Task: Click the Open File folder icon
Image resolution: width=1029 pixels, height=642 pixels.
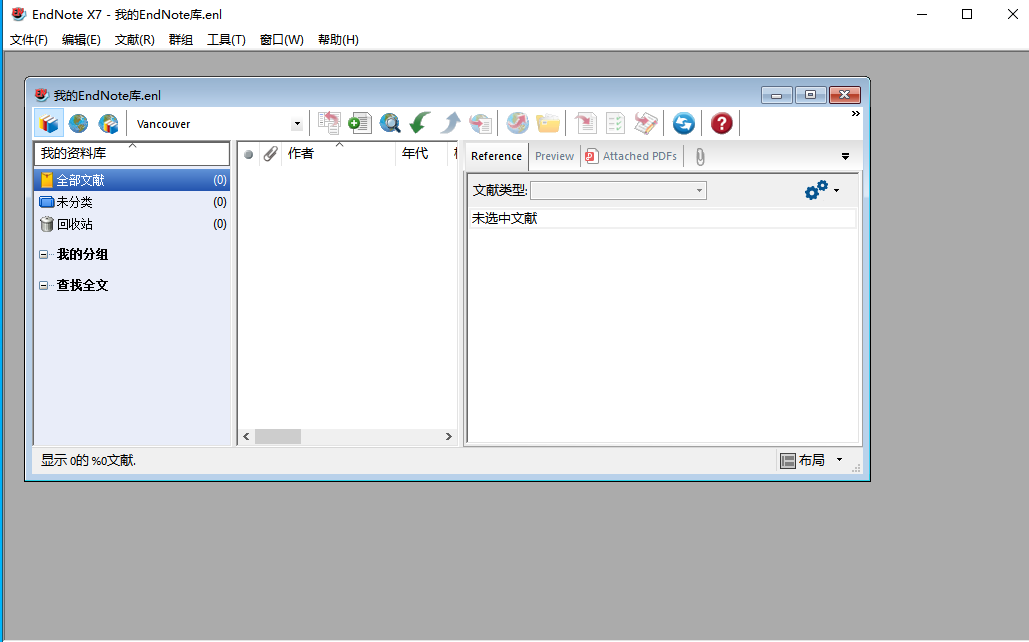Action: tap(548, 123)
